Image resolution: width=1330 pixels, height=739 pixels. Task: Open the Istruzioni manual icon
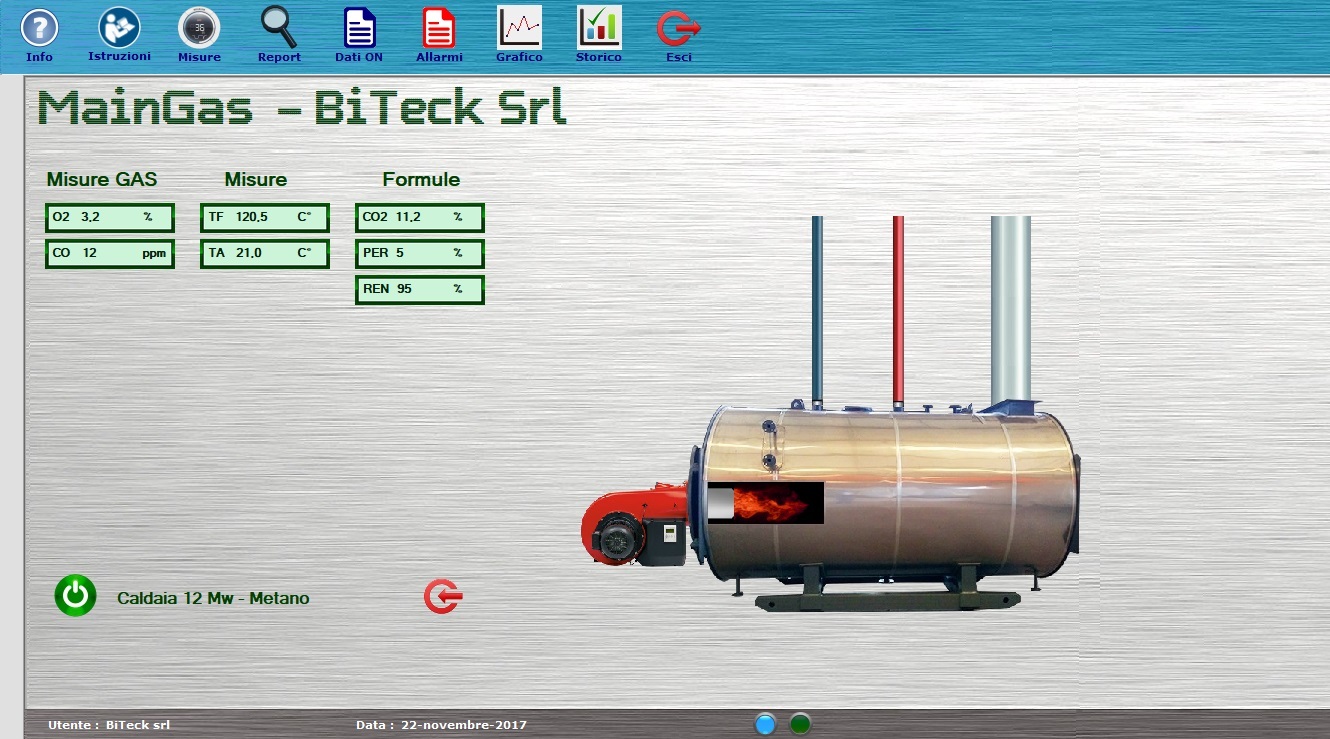point(119,27)
